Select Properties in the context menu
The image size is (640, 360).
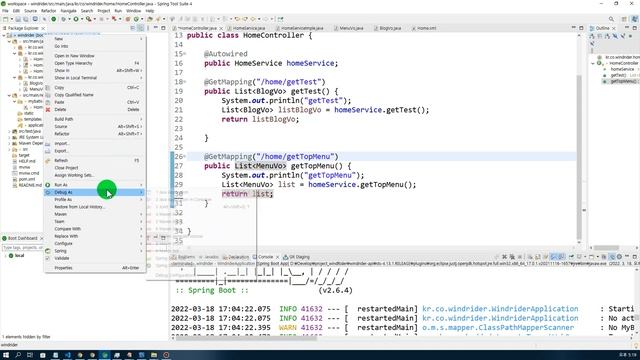pos(95,268)
